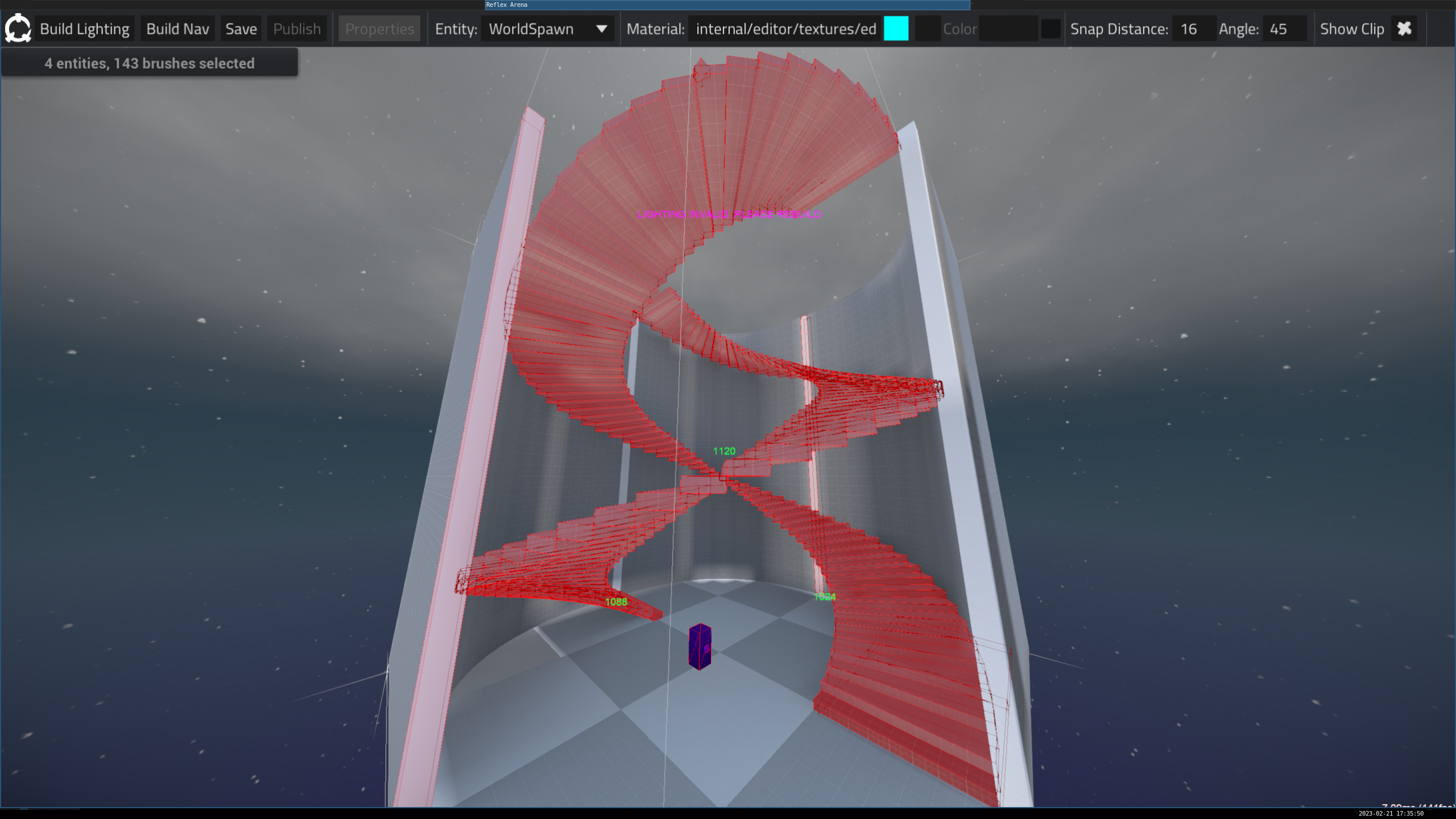This screenshot has height=819, width=1456.
Task: Click the cyan material preview swatch
Action: (896, 28)
